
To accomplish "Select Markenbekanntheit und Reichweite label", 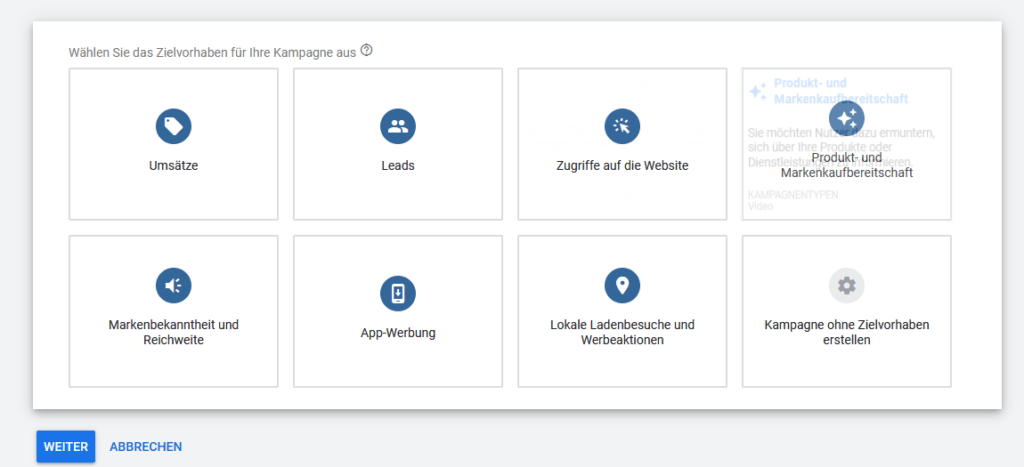I will pyautogui.click(x=173, y=333).
